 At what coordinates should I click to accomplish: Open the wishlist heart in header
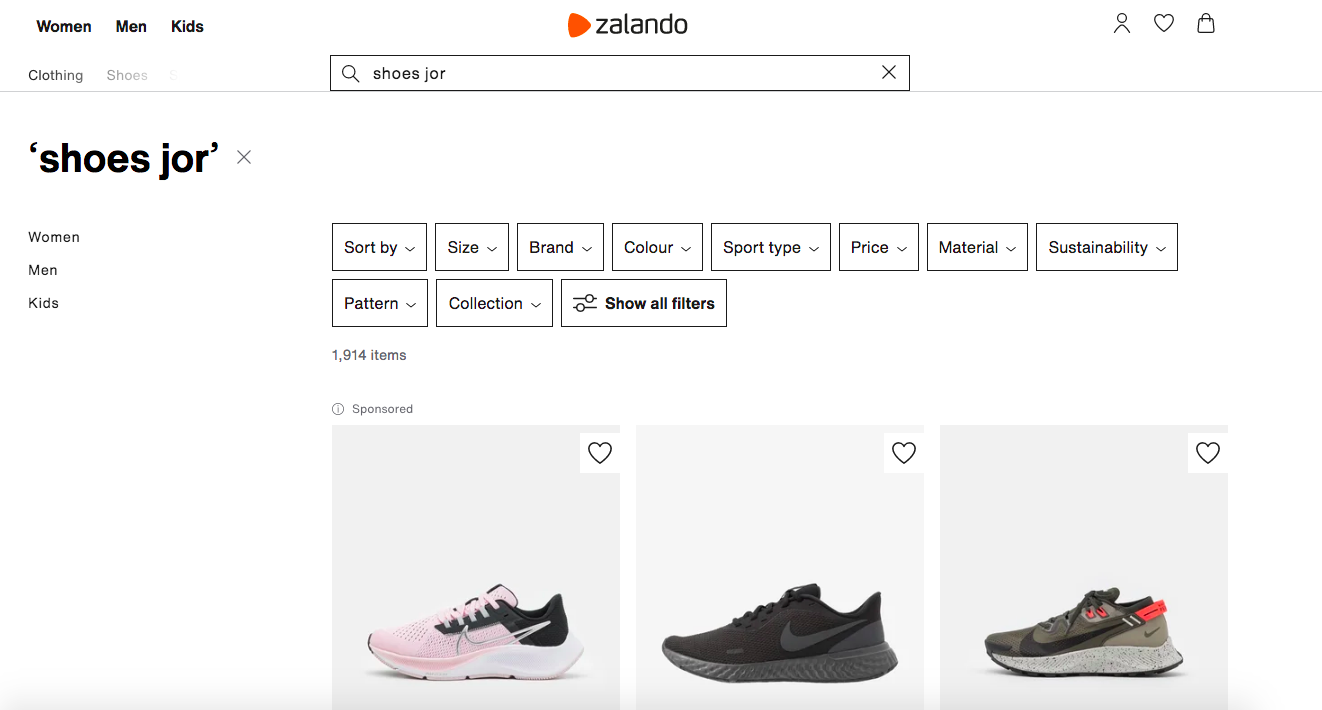pyautogui.click(x=1164, y=23)
